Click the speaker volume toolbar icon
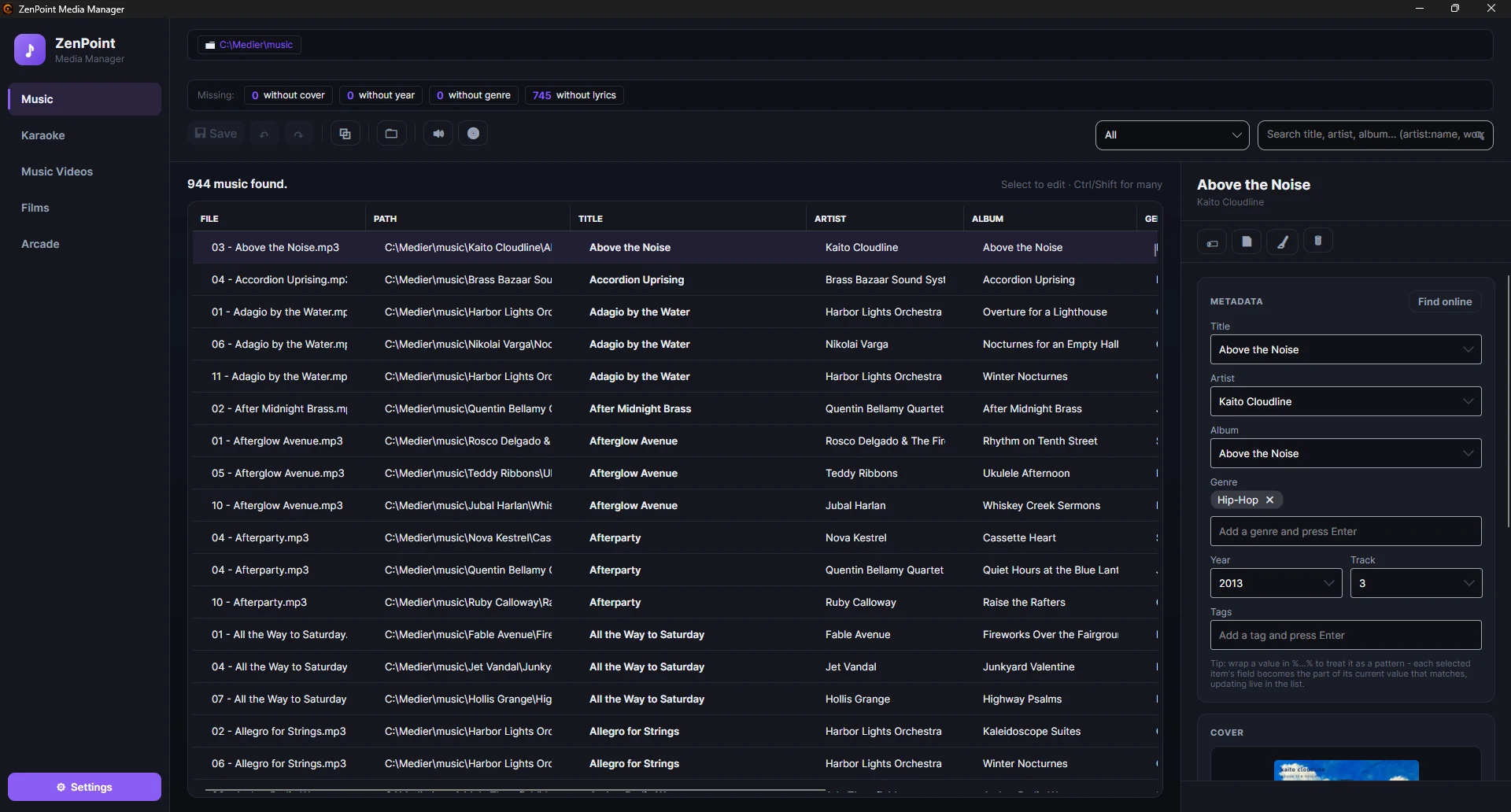Viewport: 1511px width, 812px height. pos(438,134)
